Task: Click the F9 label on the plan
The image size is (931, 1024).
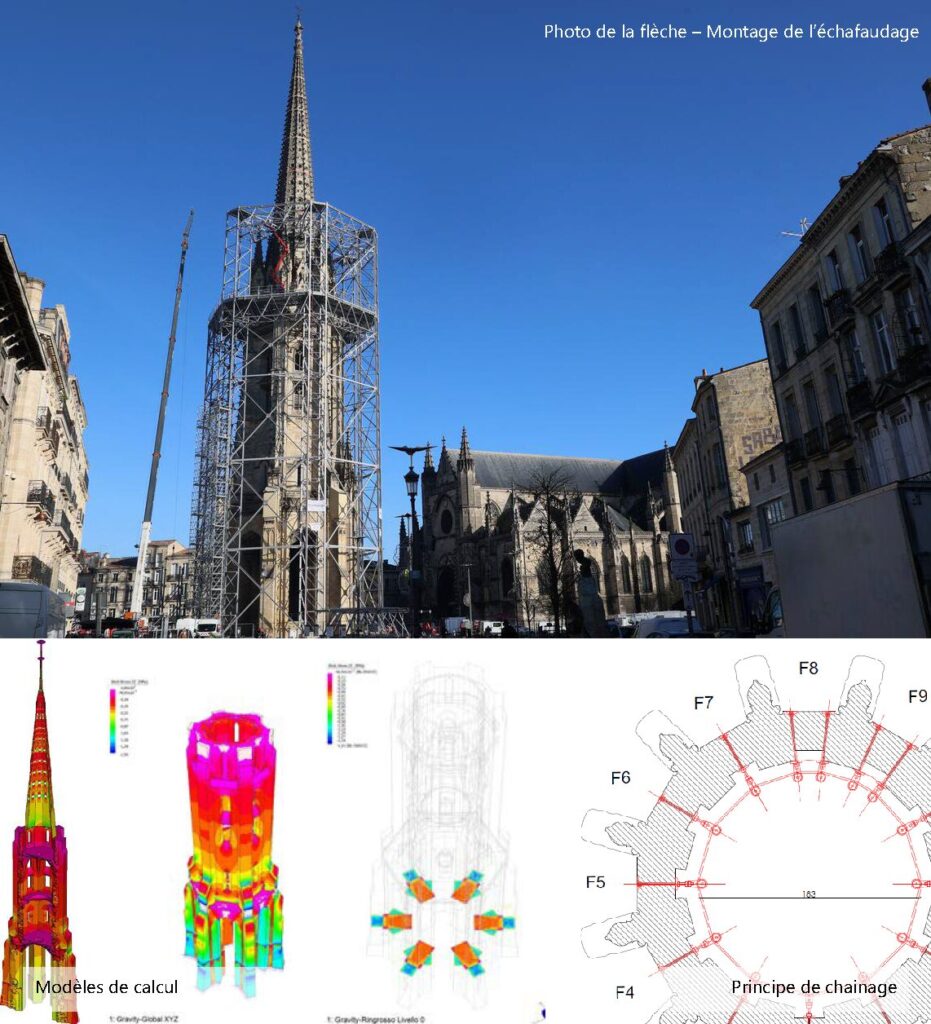Action: (x=917, y=697)
